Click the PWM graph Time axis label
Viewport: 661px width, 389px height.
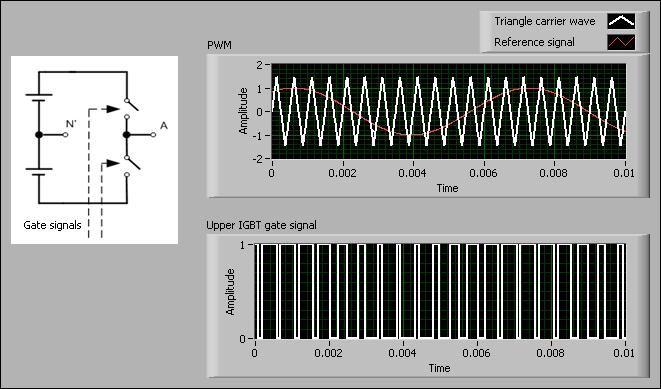447,188
